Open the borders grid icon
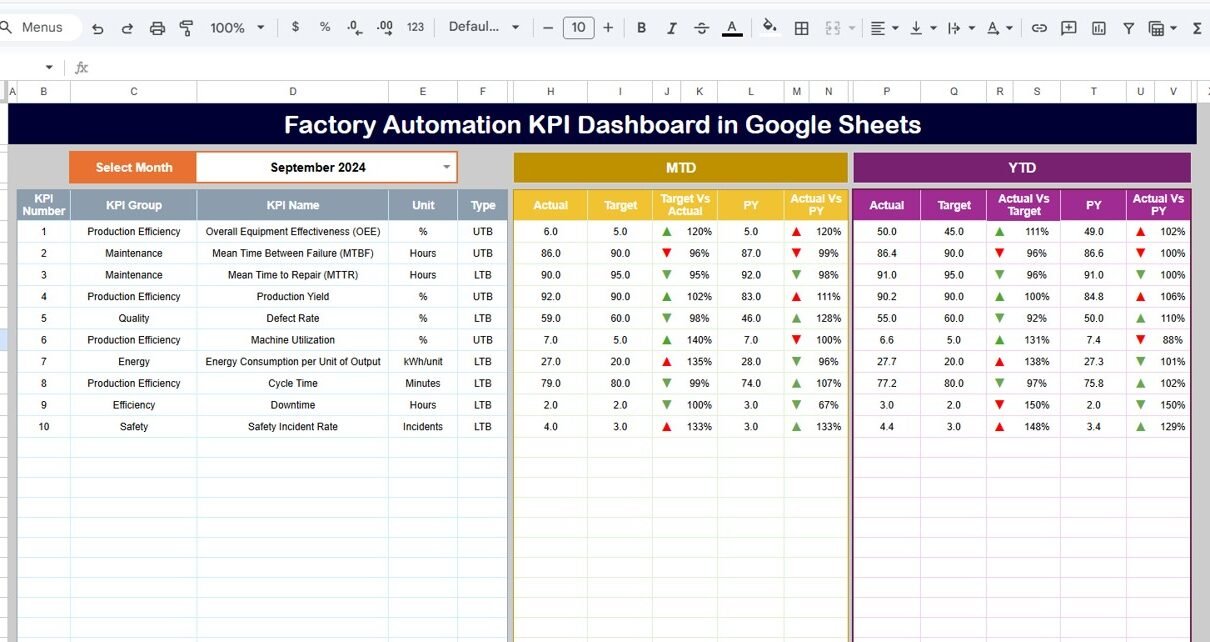 (x=801, y=28)
